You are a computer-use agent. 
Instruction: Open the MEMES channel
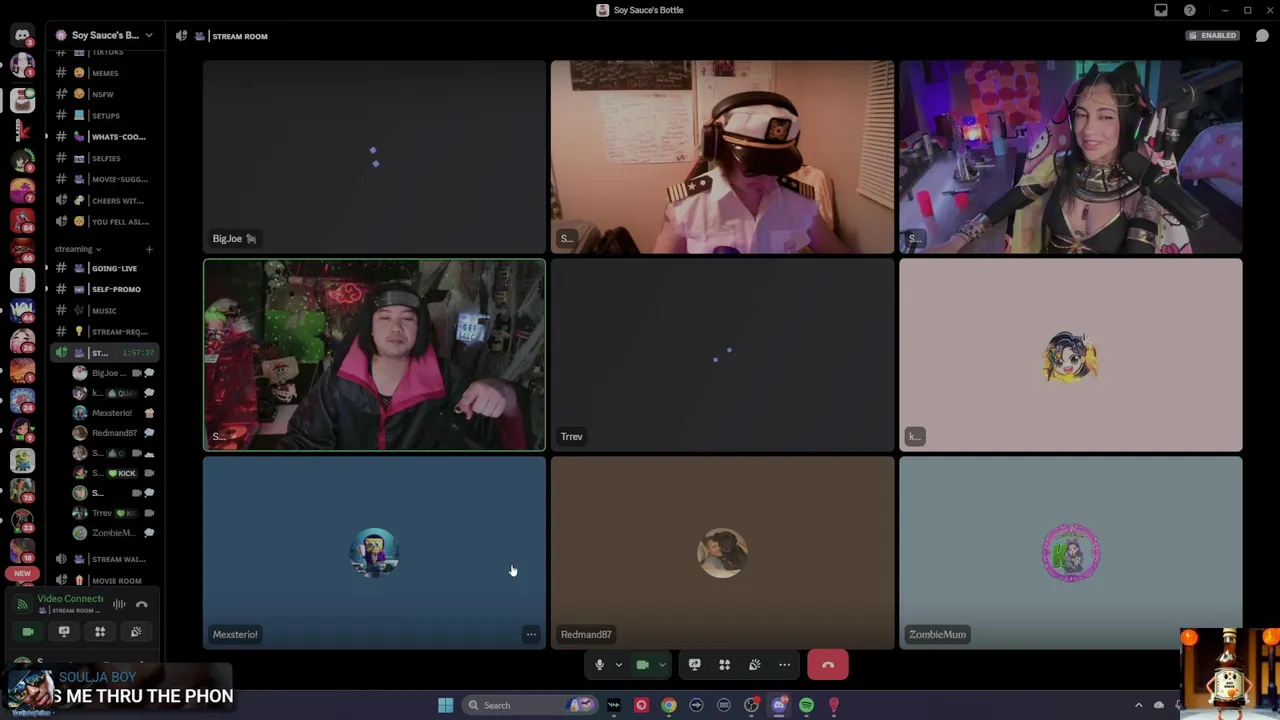point(104,73)
